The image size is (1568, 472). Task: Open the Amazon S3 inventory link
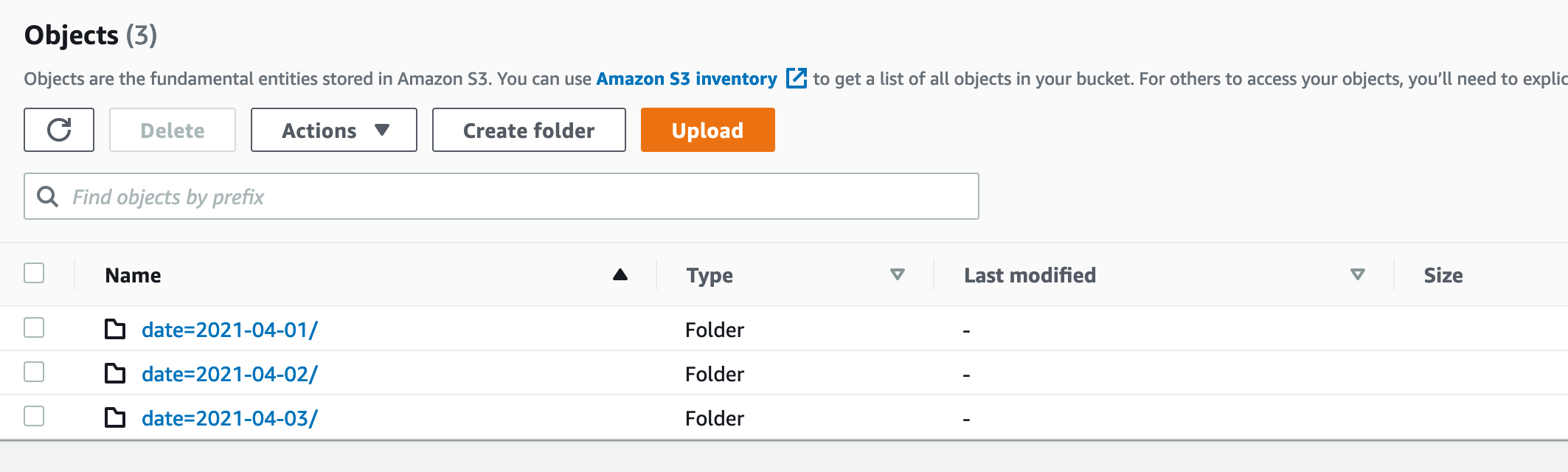coord(686,79)
